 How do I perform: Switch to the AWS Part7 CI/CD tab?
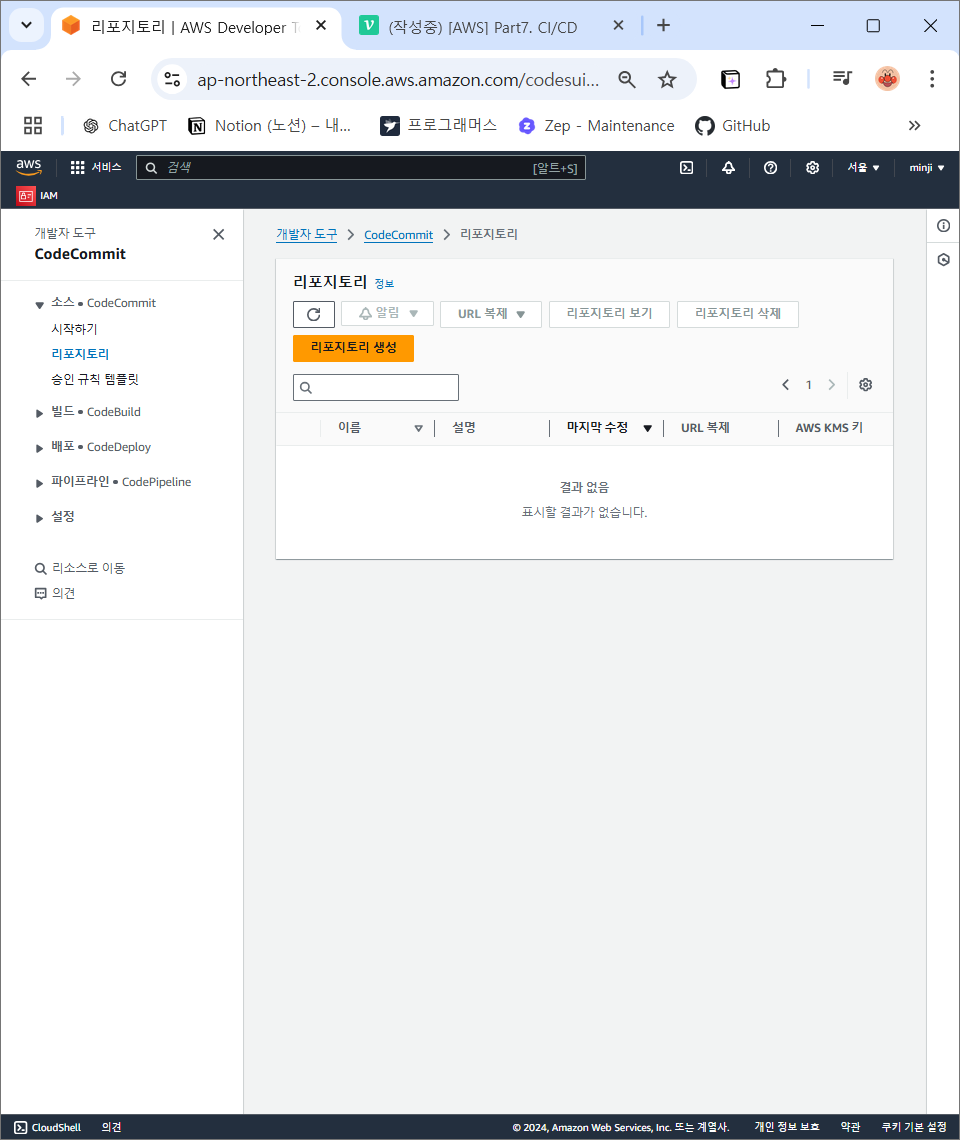pos(483,27)
